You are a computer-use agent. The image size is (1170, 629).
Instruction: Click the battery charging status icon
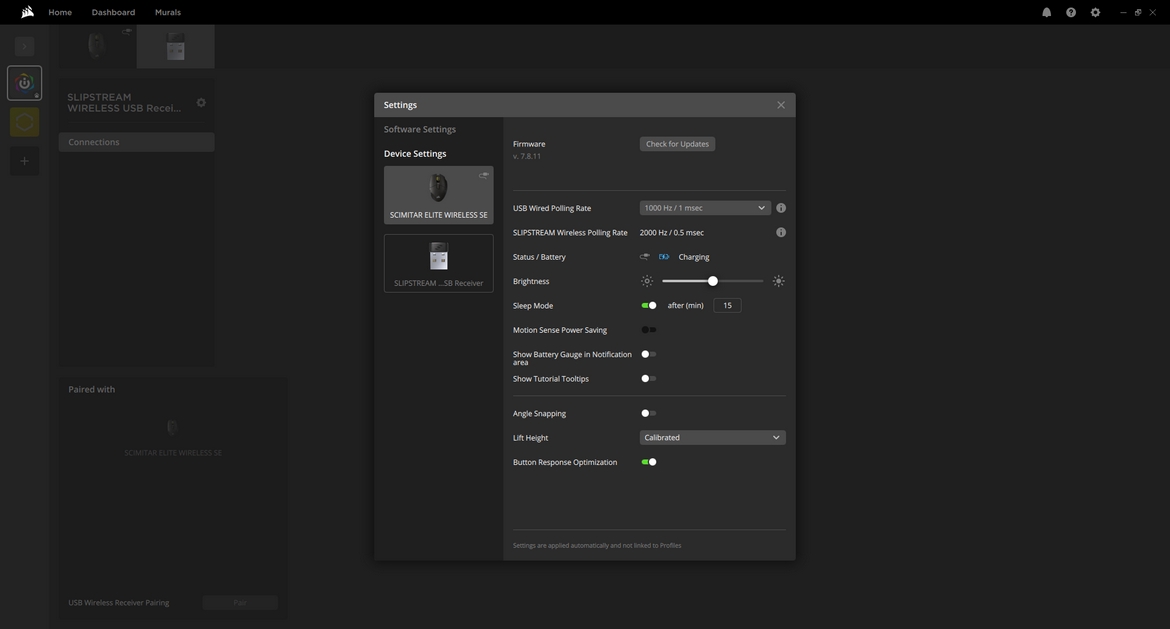coord(663,257)
